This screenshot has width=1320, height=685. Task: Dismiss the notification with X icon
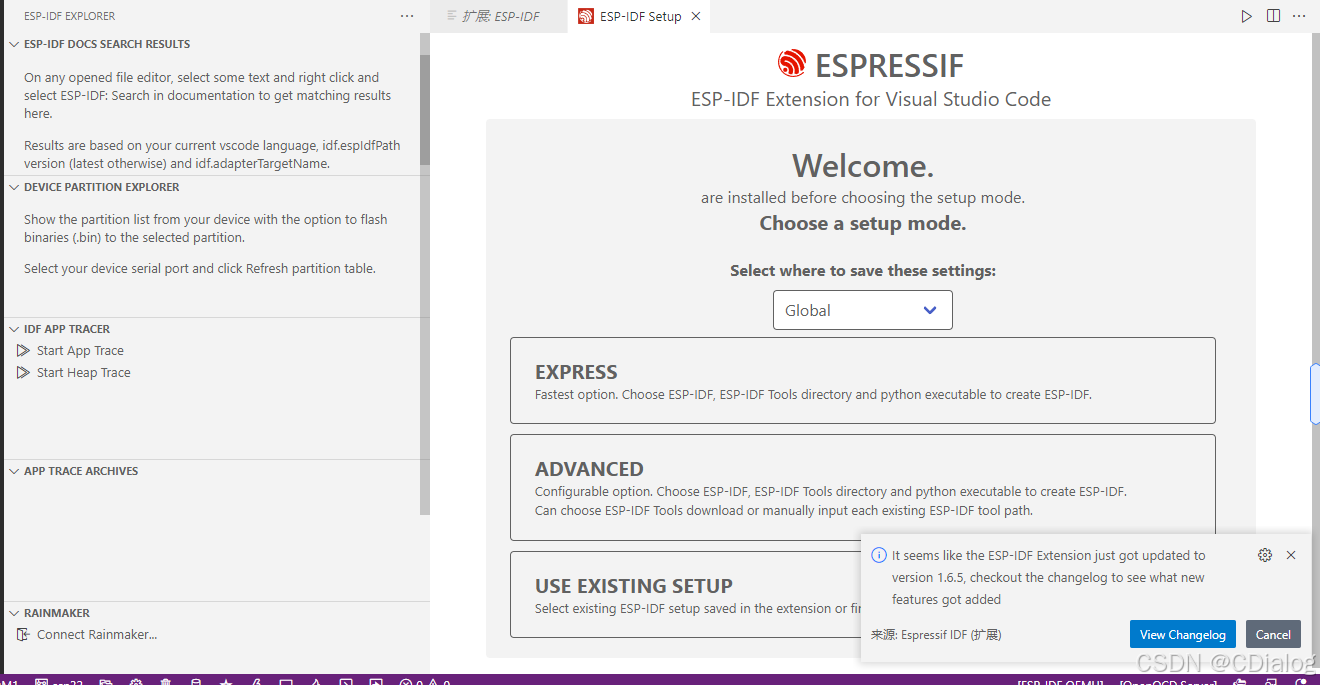point(1291,555)
